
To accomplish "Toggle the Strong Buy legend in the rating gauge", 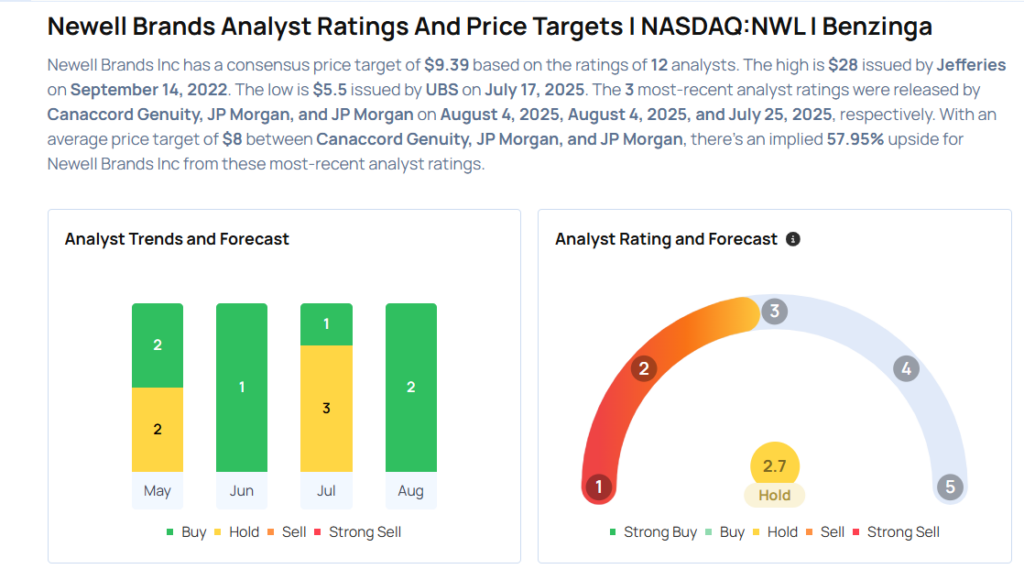I will tap(652, 532).
